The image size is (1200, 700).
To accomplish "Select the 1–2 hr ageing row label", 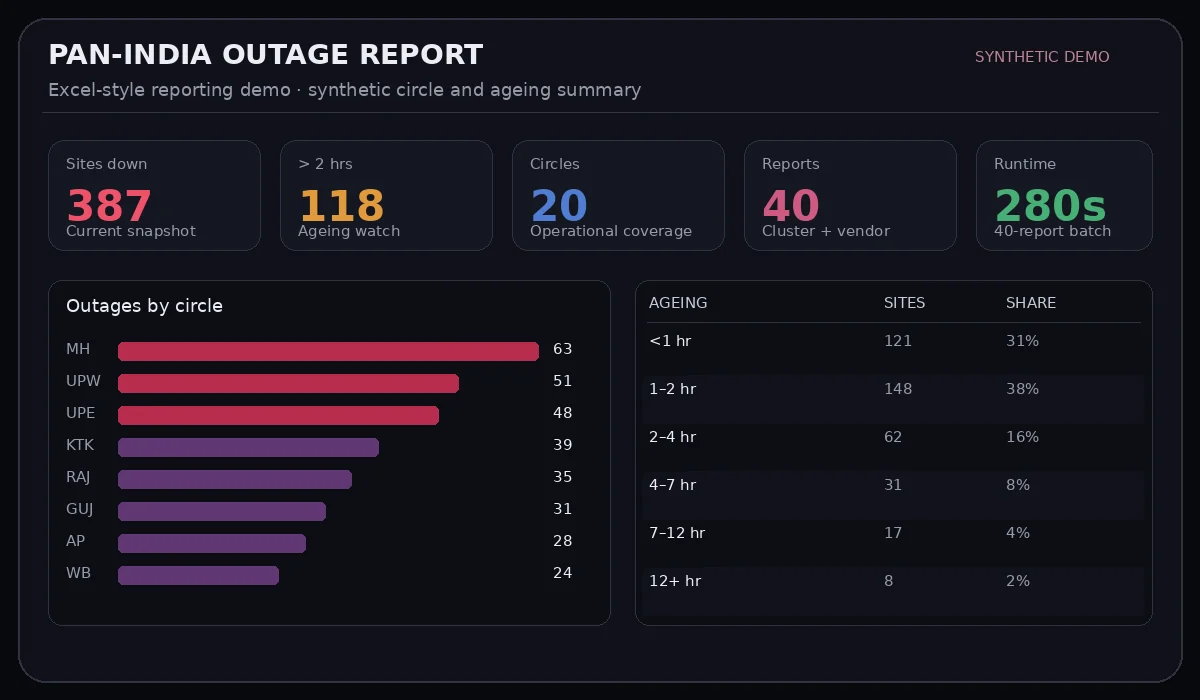I will (672, 389).
